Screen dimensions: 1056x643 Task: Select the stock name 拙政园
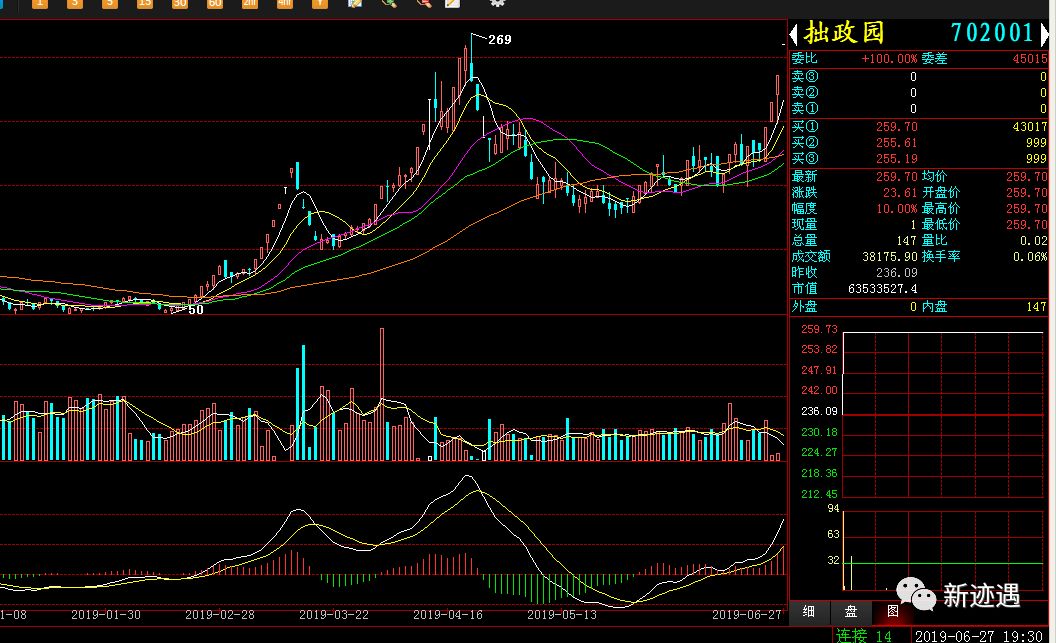click(x=843, y=33)
